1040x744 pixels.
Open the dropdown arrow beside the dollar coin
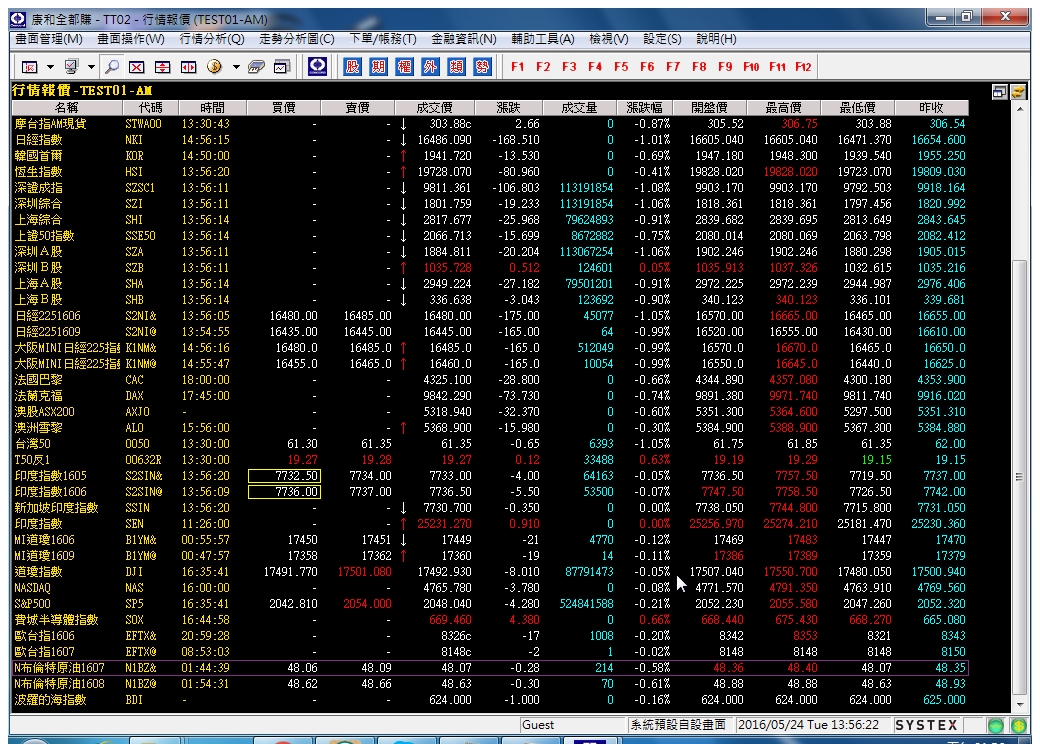tap(235, 67)
